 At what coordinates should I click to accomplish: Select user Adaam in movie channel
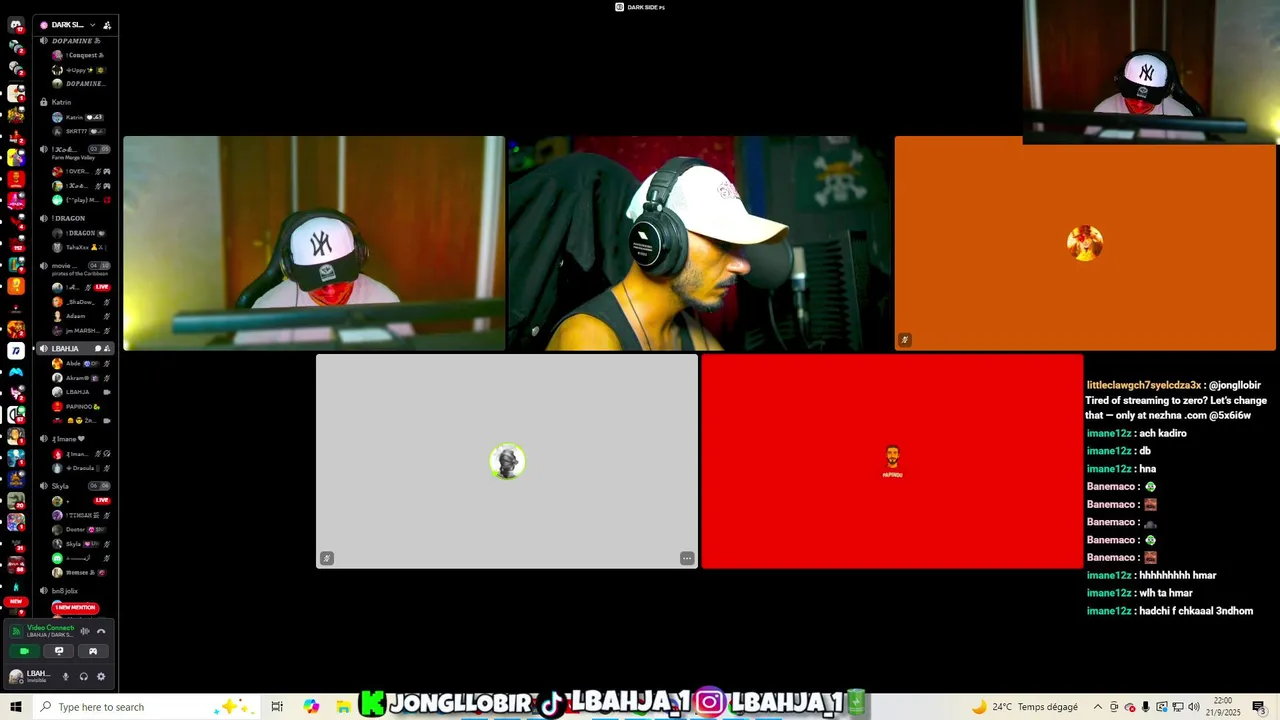[x=80, y=316]
